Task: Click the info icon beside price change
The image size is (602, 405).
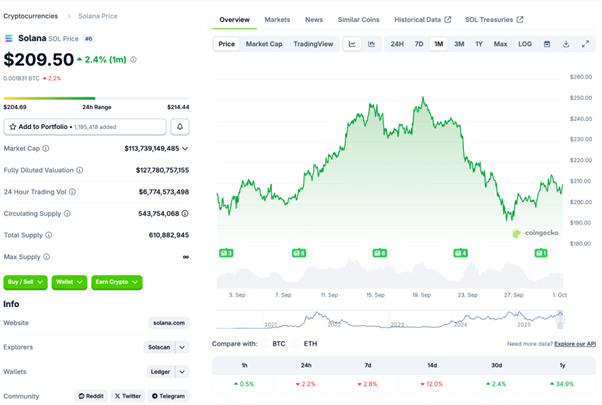Action: 134,60
